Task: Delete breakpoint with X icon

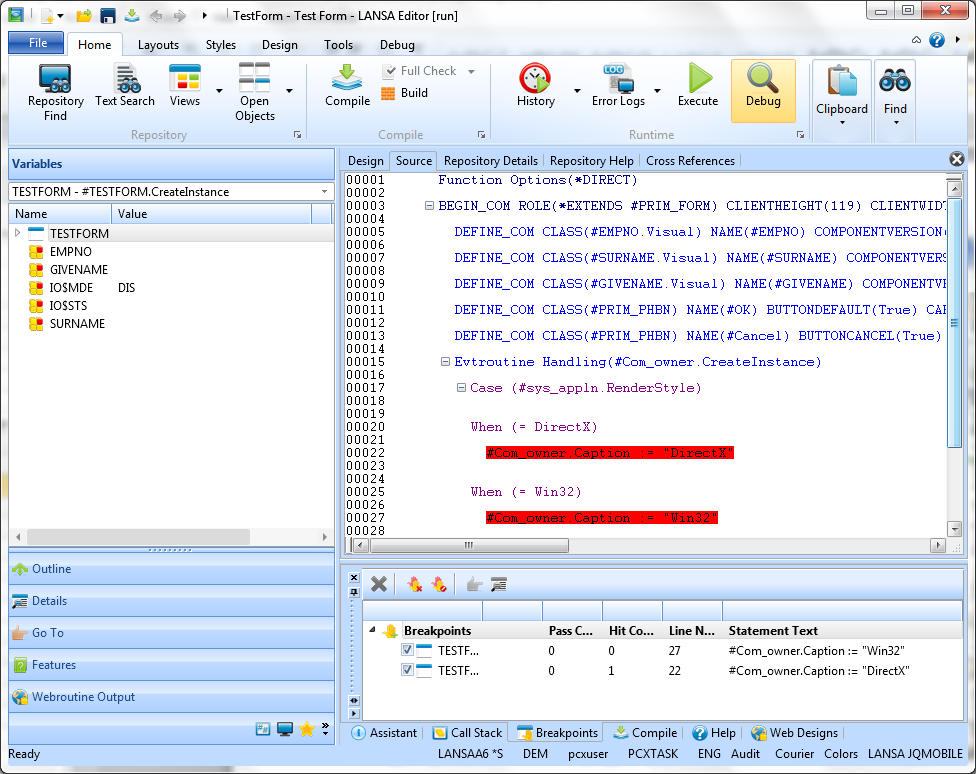Action: [379, 584]
